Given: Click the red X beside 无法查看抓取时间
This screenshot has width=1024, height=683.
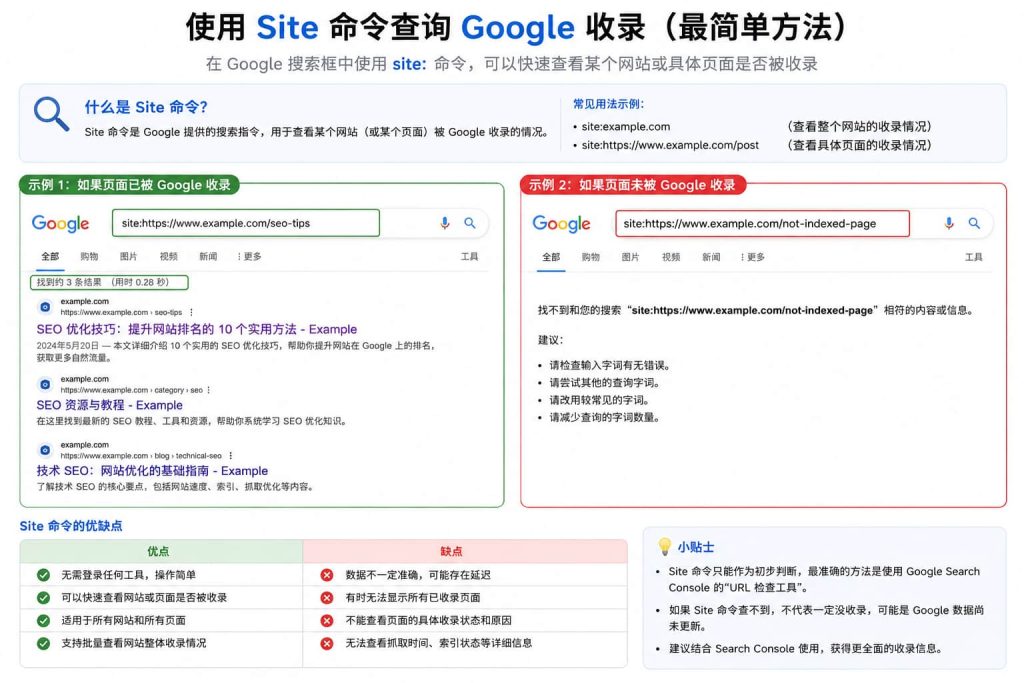Looking at the screenshot, I should pyautogui.click(x=327, y=643).
